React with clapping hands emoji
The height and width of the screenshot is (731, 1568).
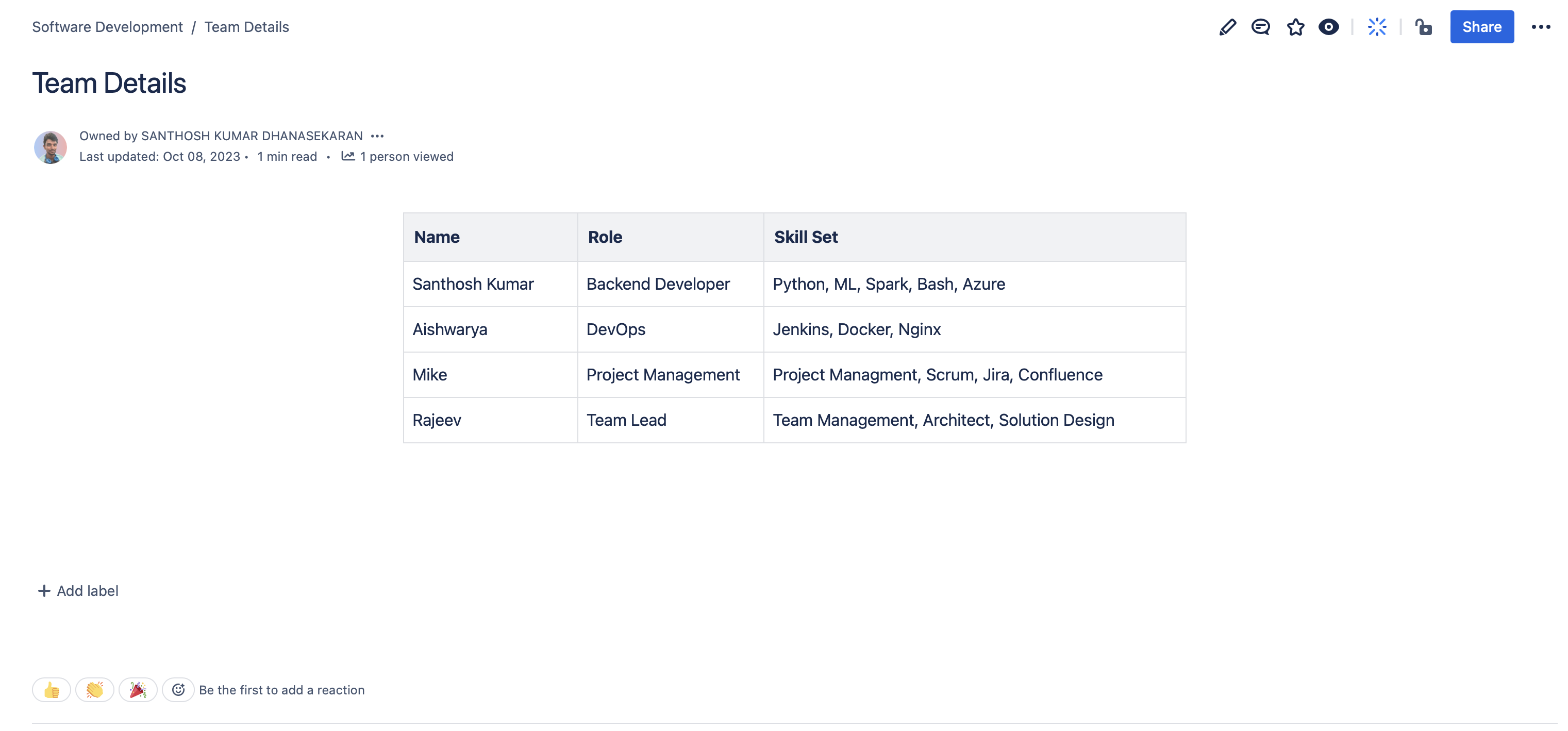[94, 690]
